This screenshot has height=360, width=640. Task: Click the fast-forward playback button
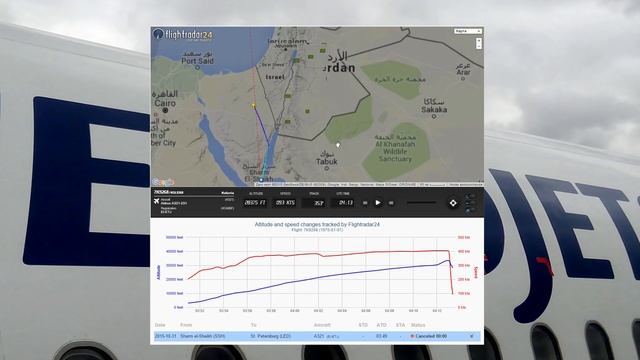[391, 203]
